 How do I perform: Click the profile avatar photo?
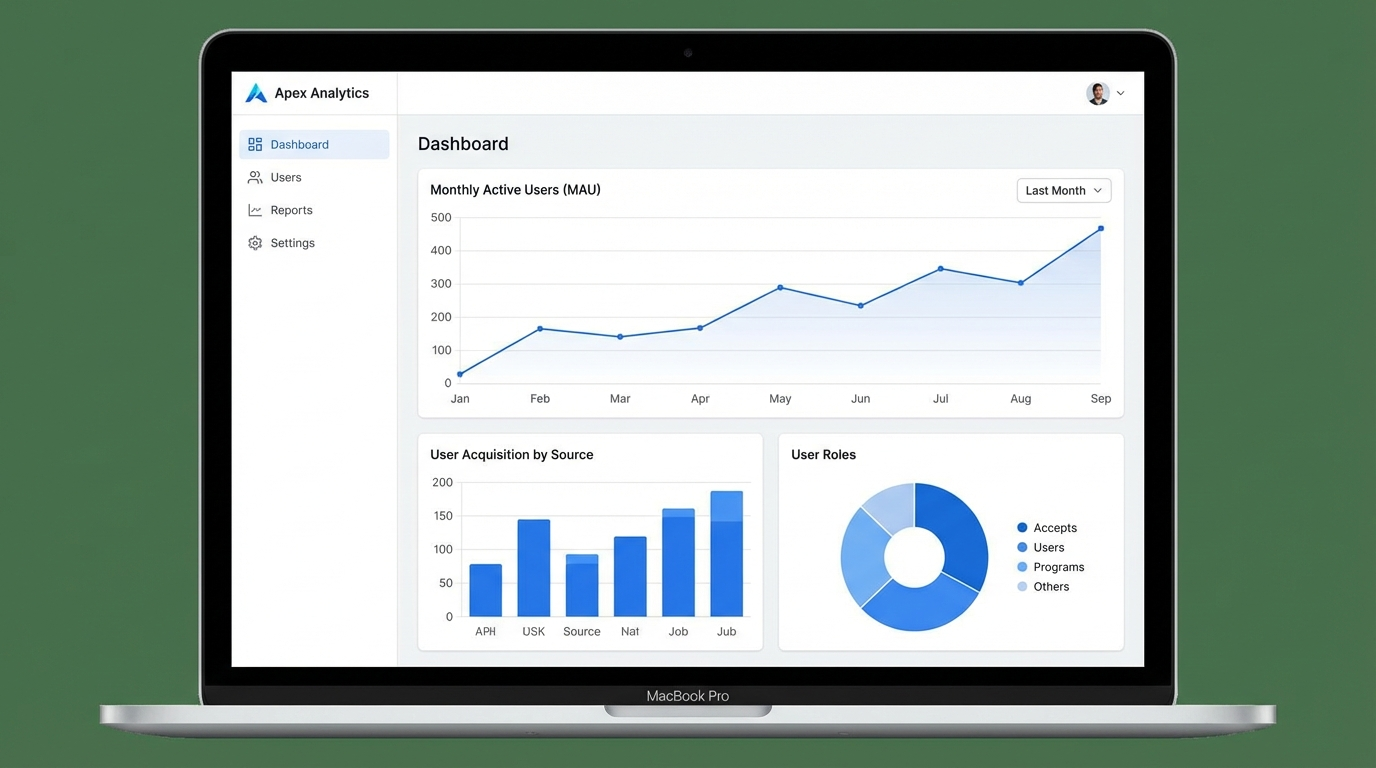(x=1097, y=92)
